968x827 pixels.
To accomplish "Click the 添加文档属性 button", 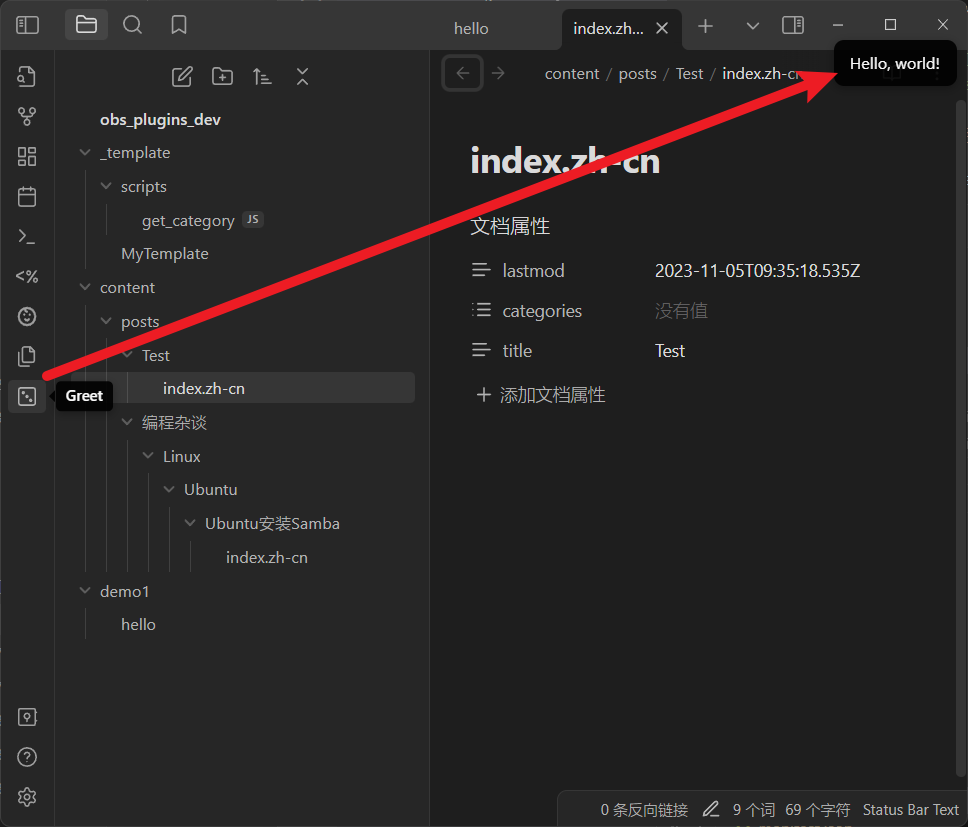I will [x=541, y=395].
